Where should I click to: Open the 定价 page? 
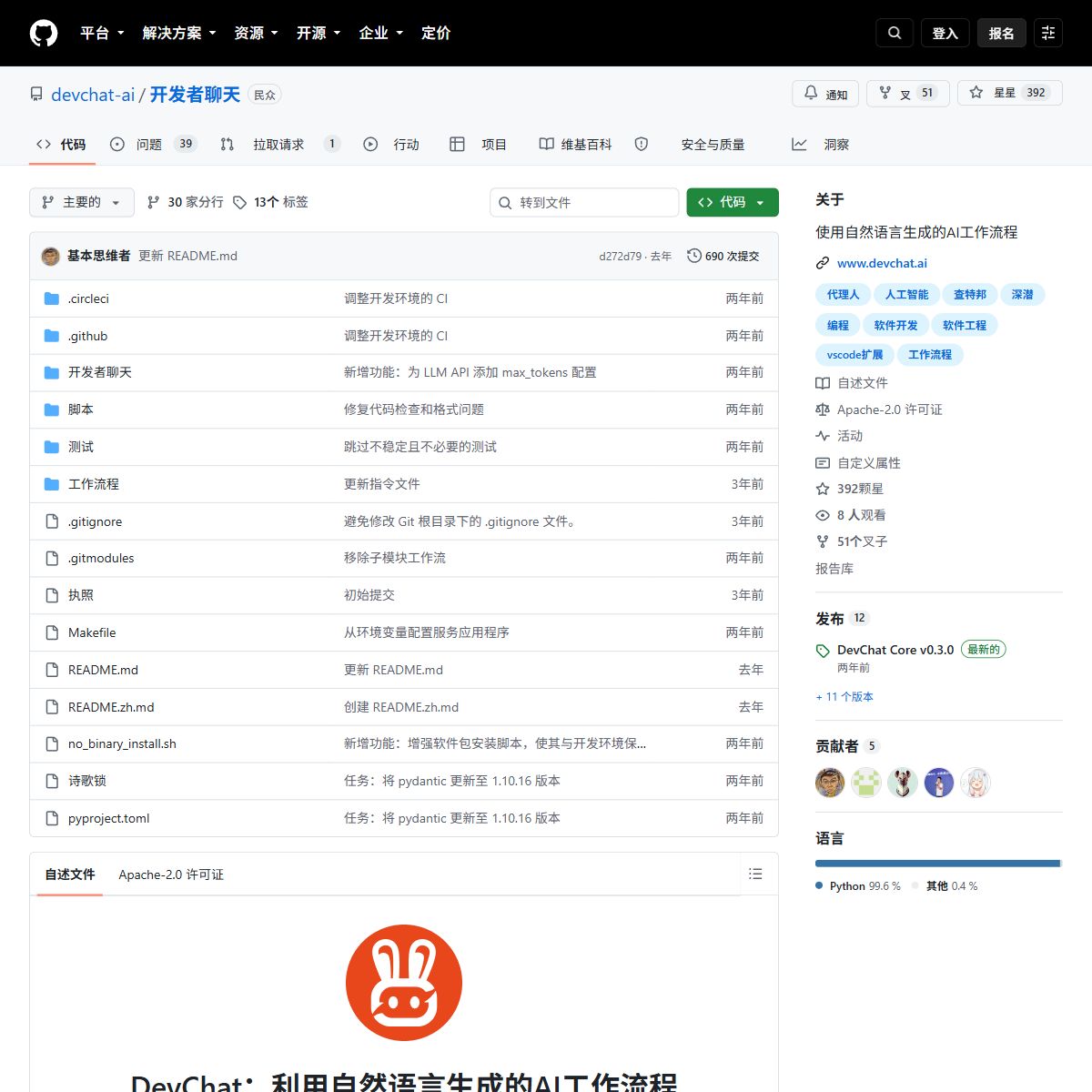436,33
